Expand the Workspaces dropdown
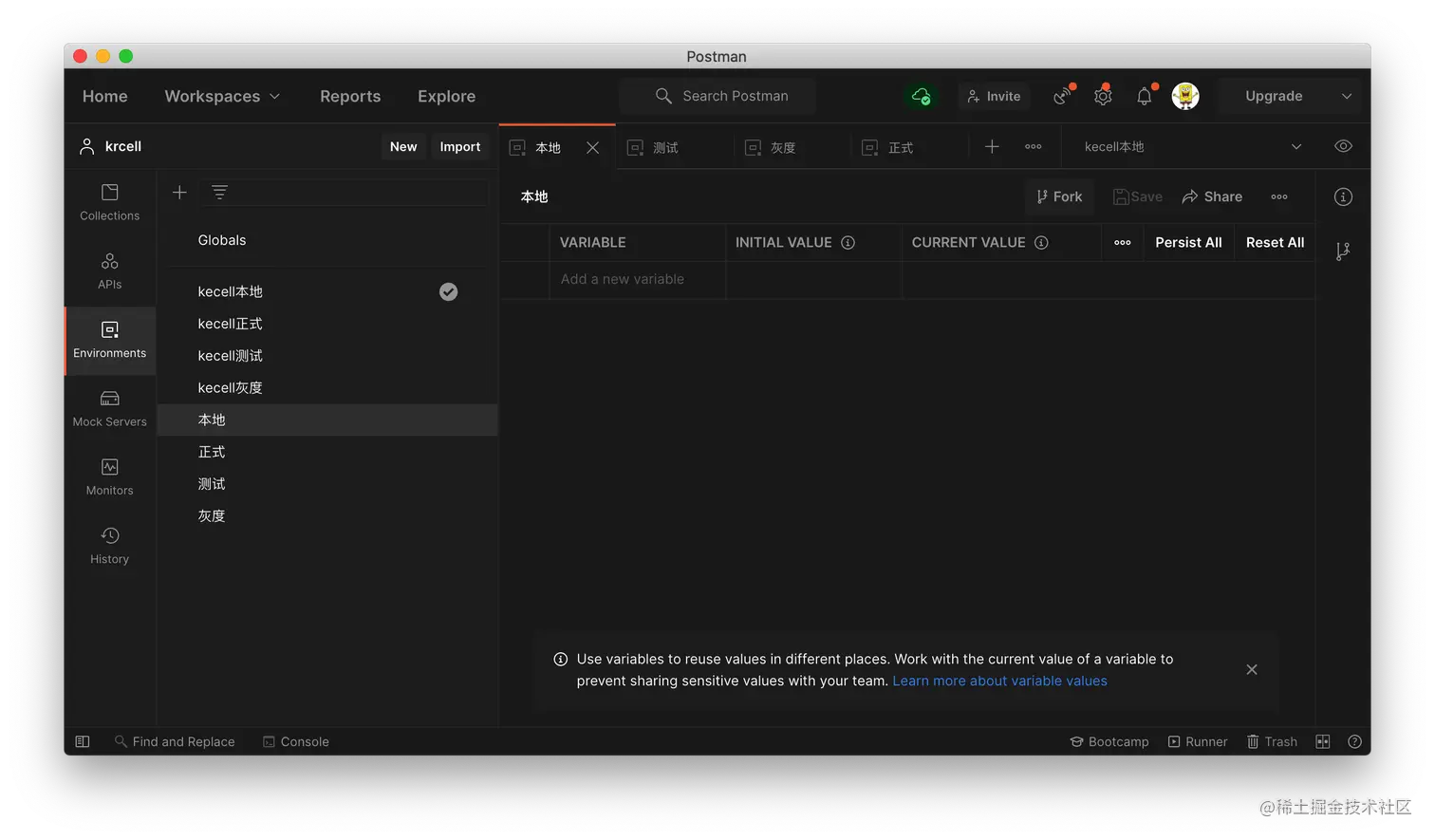The width and height of the screenshot is (1435, 840). 222,96
